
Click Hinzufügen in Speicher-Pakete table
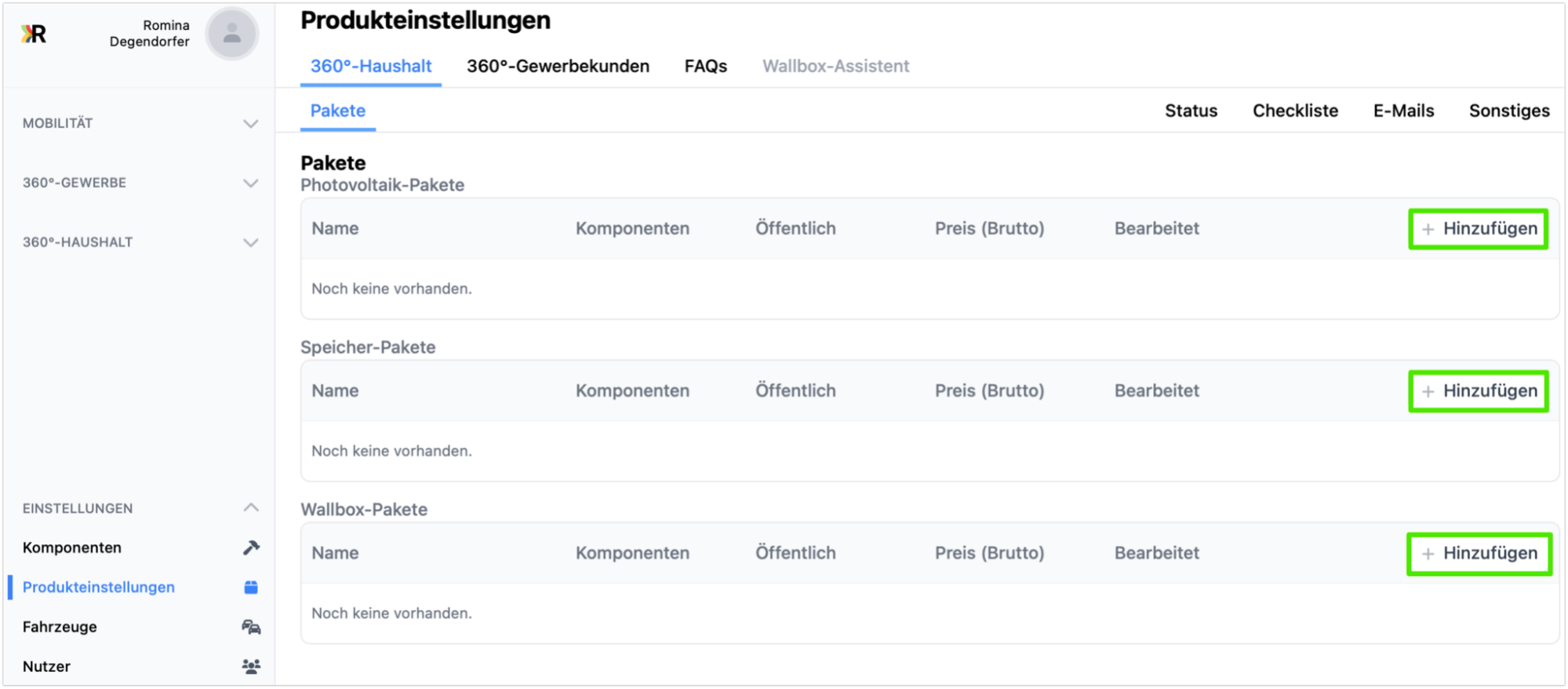1479,391
